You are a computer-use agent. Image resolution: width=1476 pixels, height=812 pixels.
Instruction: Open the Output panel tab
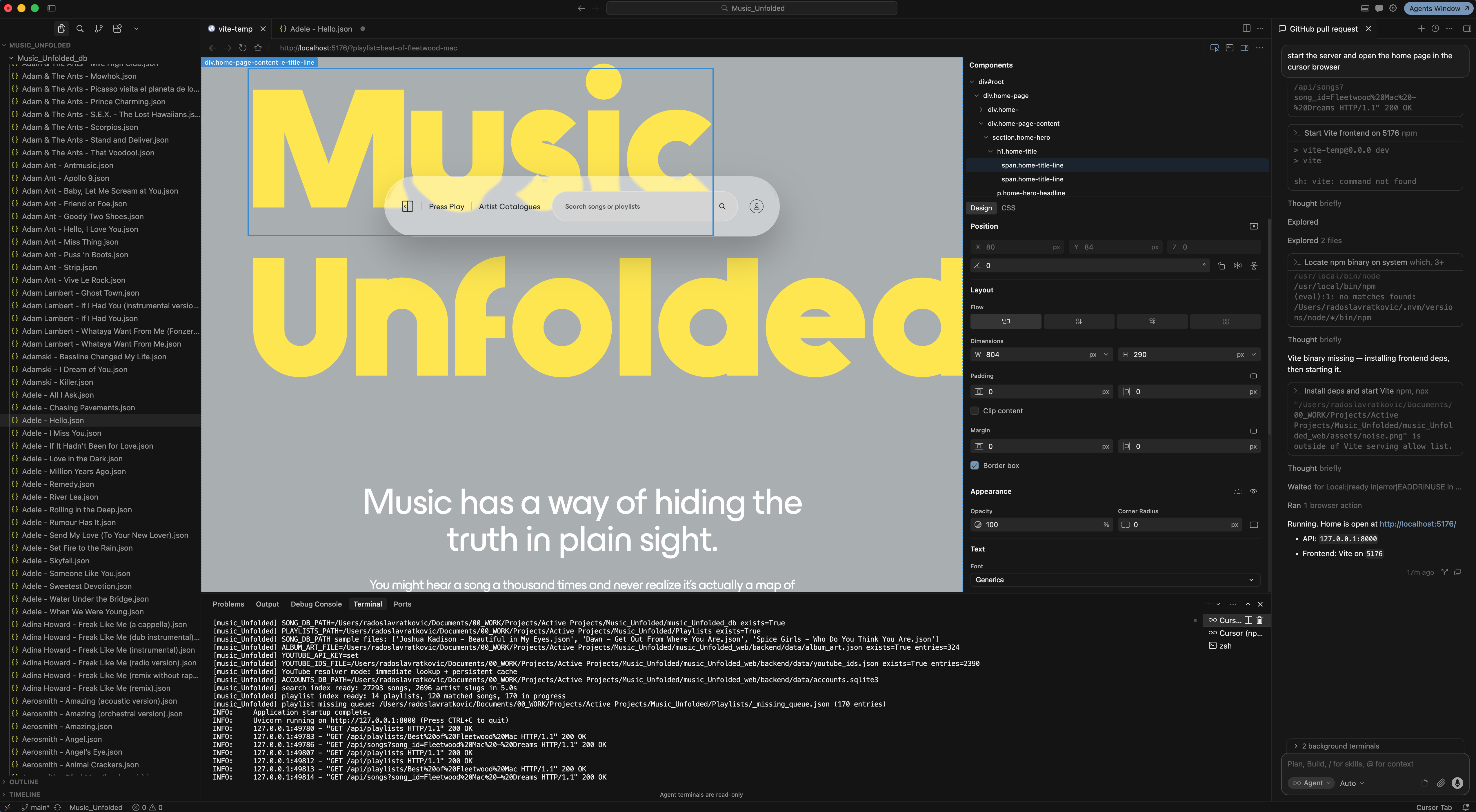(267, 604)
